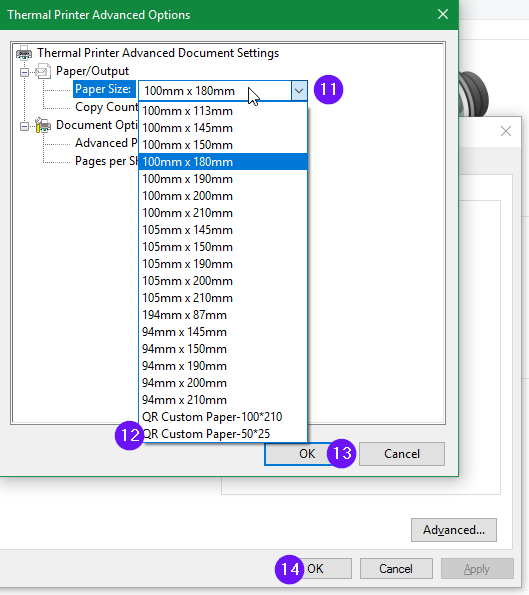Pick 105mm x 150mm from the list
The width and height of the screenshot is (529, 595).
click(223, 247)
